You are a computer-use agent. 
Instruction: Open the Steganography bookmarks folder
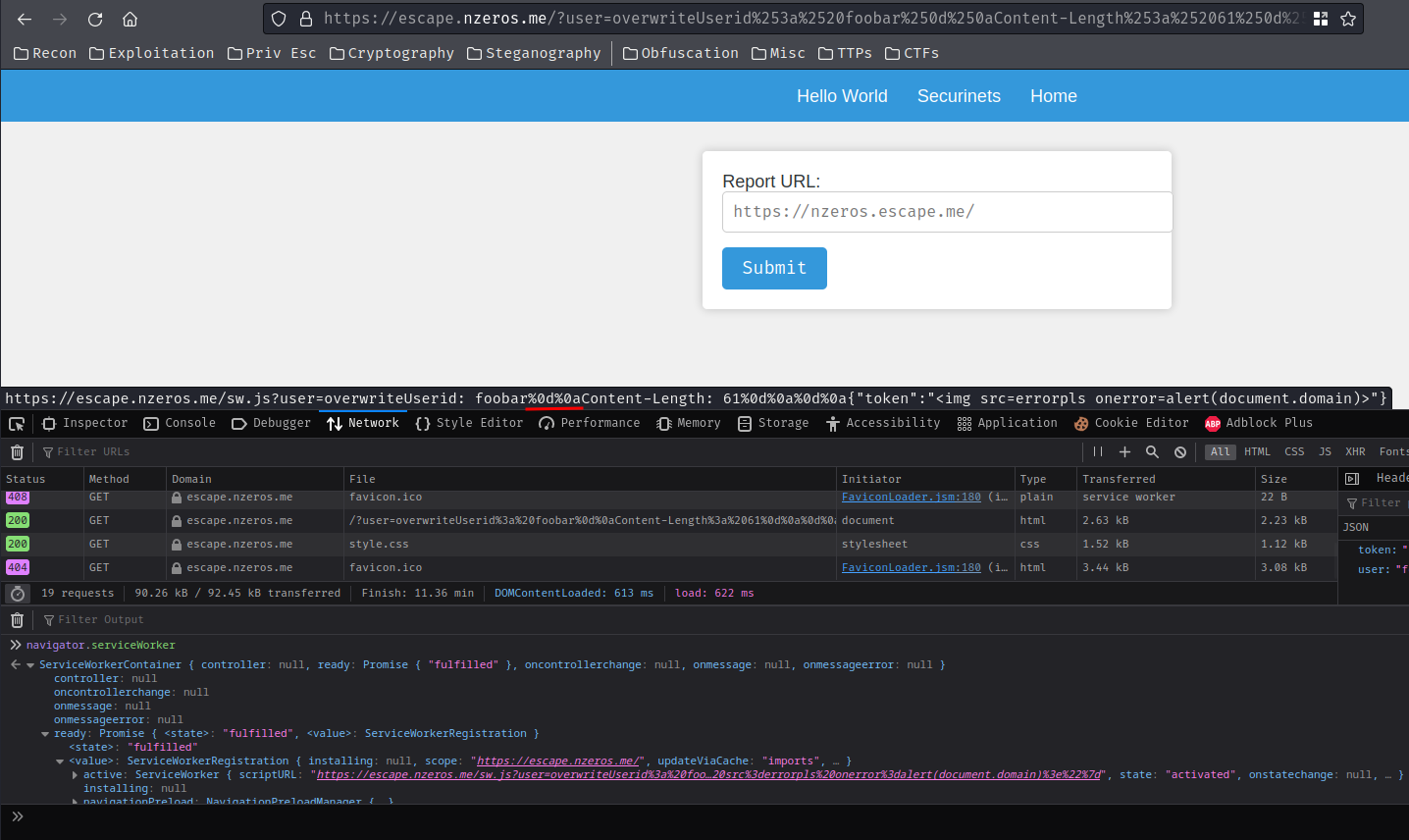click(534, 53)
